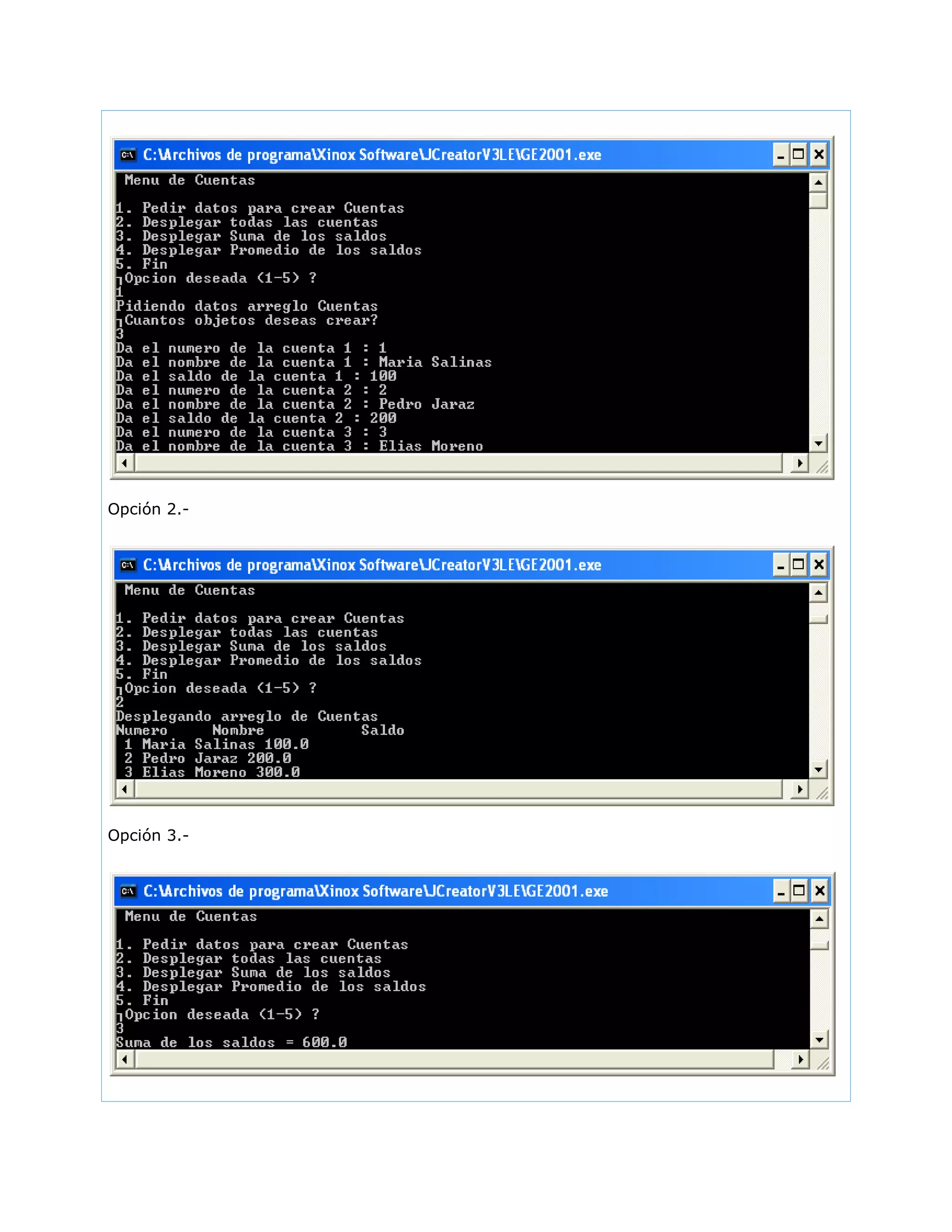Image resolution: width=952 pixels, height=1232 pixels.
Task: Click scroll-up arrow in second console window
Action: pos(818,592)
